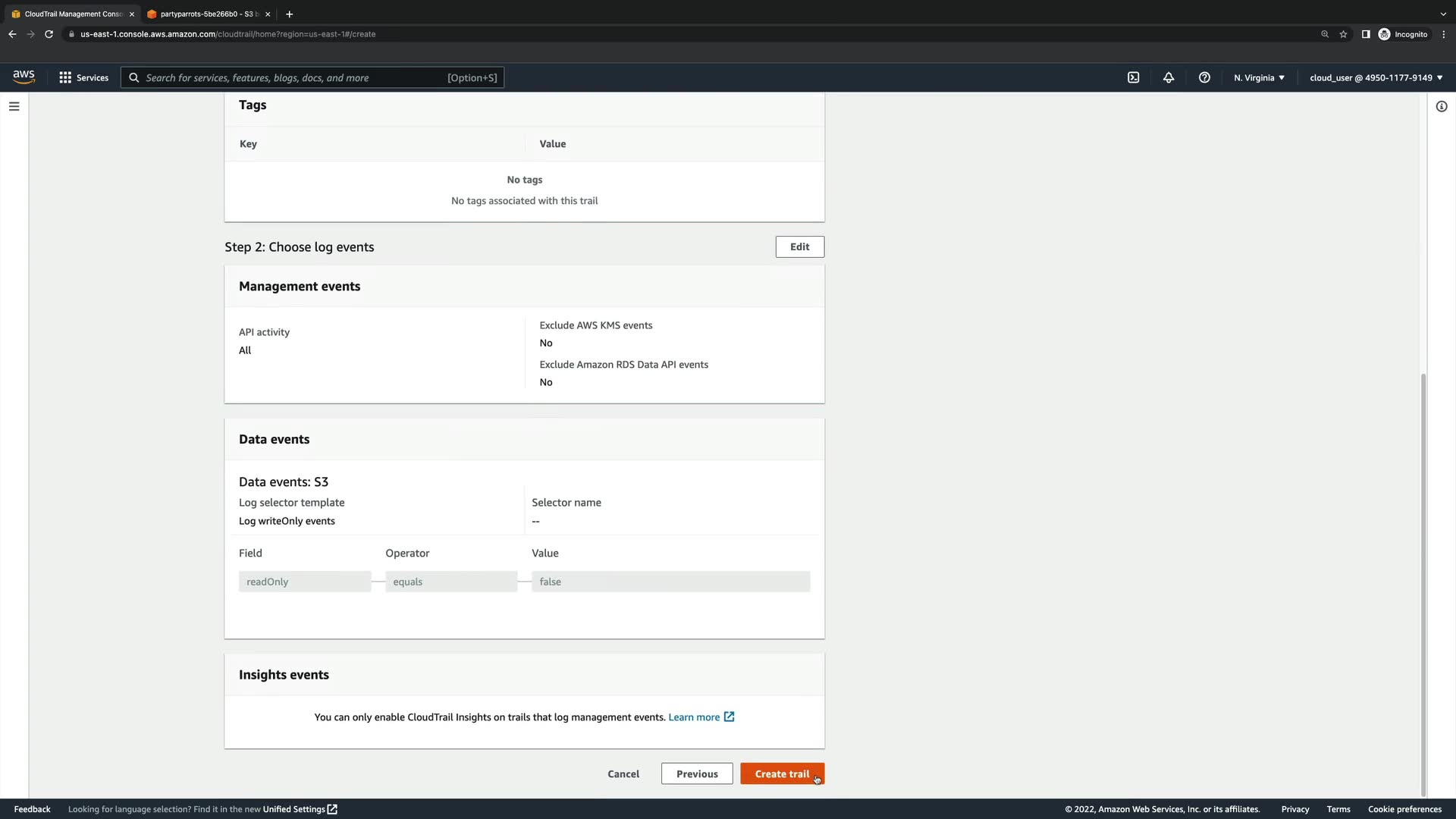Open the Services grid menu
The image size is (1456, 819).
[x=83, y=77]
